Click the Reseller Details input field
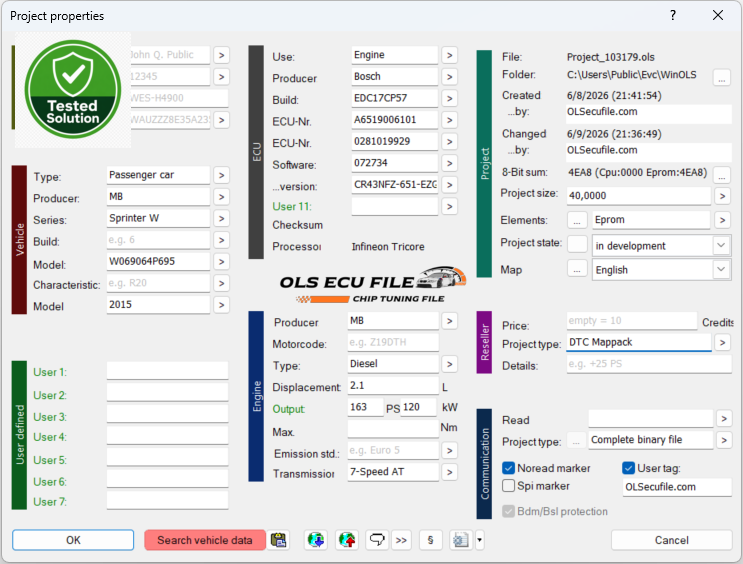Image resolution: width=743 pixels, height=564 pixels. 649,364
